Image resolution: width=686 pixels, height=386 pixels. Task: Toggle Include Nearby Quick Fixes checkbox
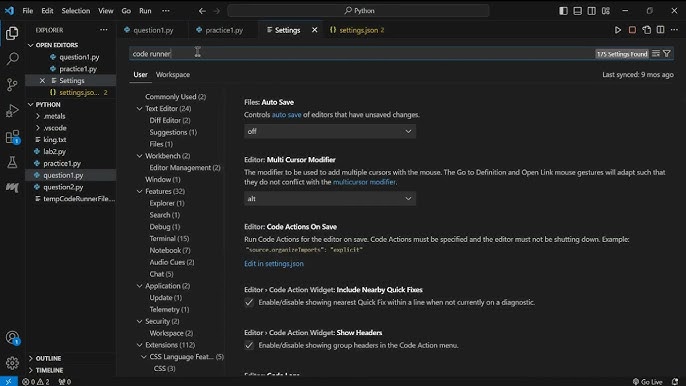coord(249,302)
